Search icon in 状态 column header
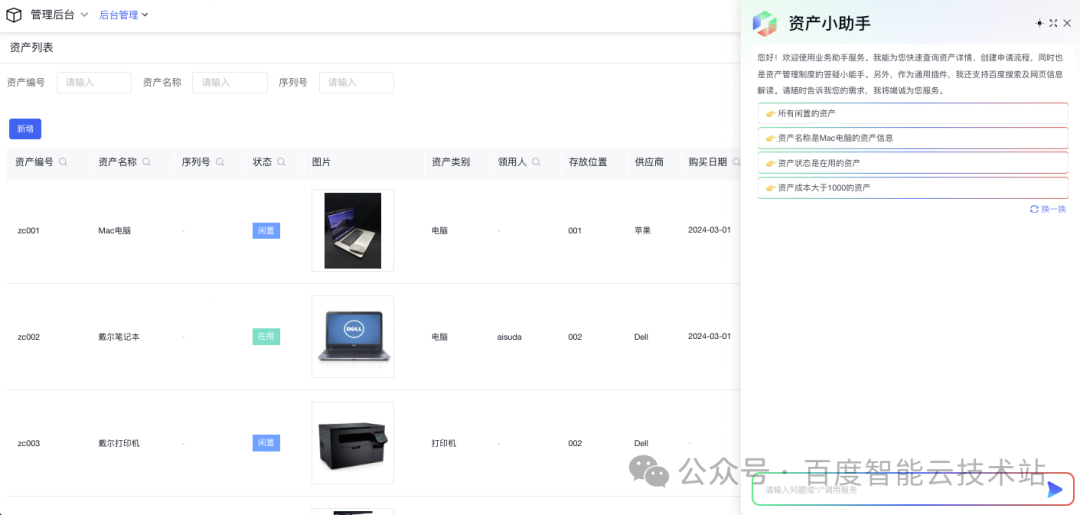This screenshot has width=1080, height=515. coord(281,162)
